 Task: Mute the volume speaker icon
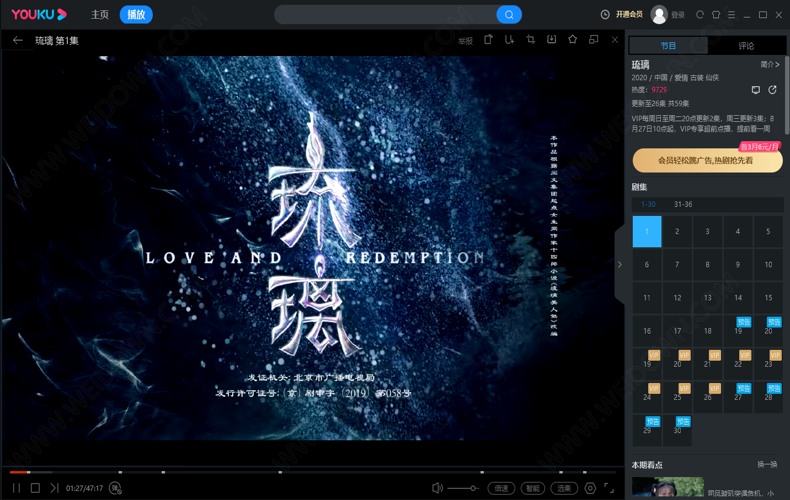click(437, 488)
